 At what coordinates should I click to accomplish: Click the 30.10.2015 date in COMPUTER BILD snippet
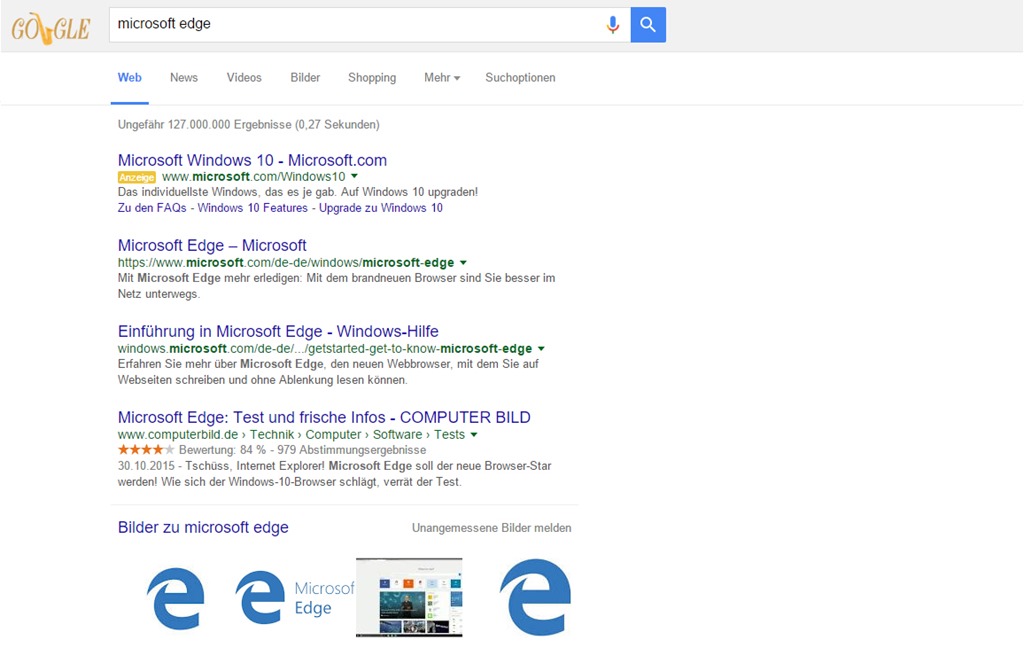(146, 466)
